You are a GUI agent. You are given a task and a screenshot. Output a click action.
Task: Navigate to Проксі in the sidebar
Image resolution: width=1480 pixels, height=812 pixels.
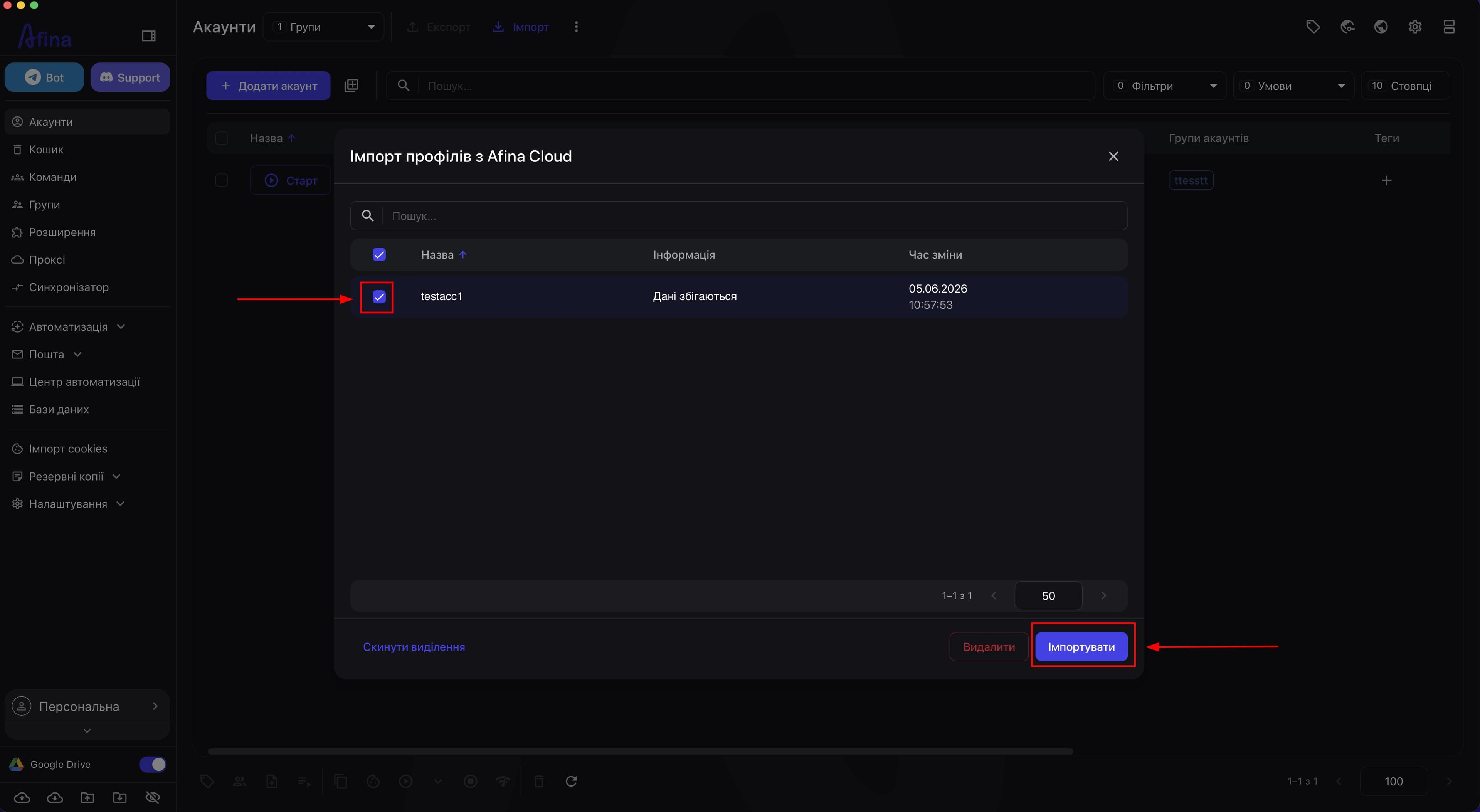point(87,260)
